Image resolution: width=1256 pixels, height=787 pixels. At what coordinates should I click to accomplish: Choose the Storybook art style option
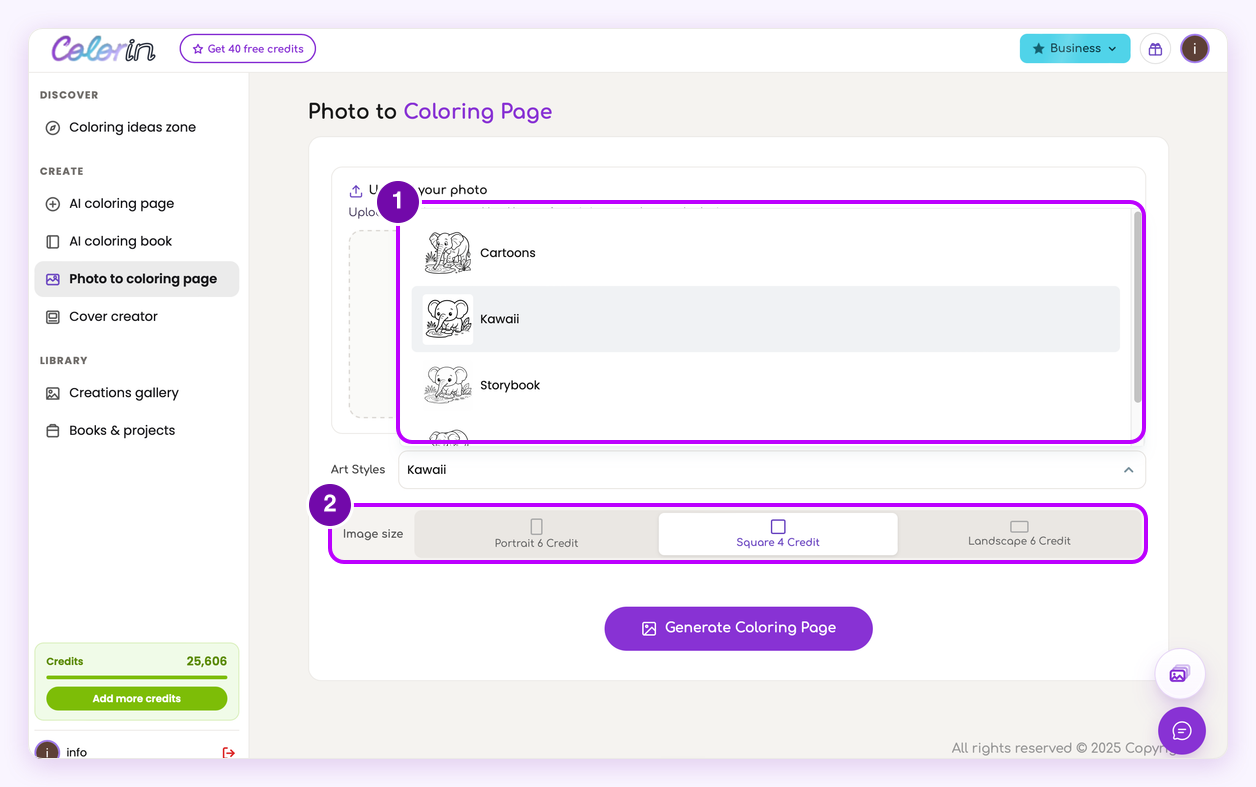(766, 385)
